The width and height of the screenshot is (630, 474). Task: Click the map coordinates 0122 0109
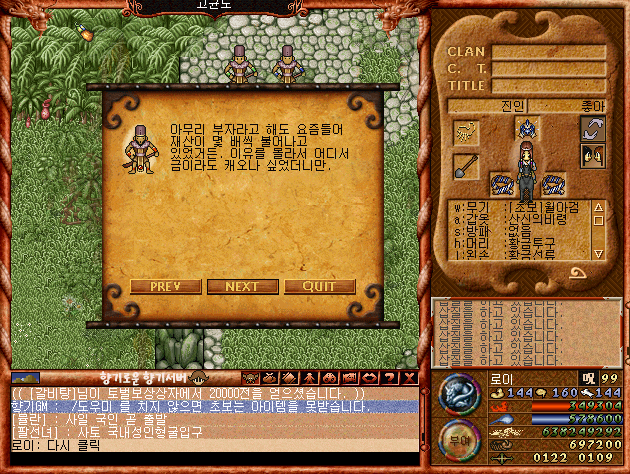(x=573, y=458)
